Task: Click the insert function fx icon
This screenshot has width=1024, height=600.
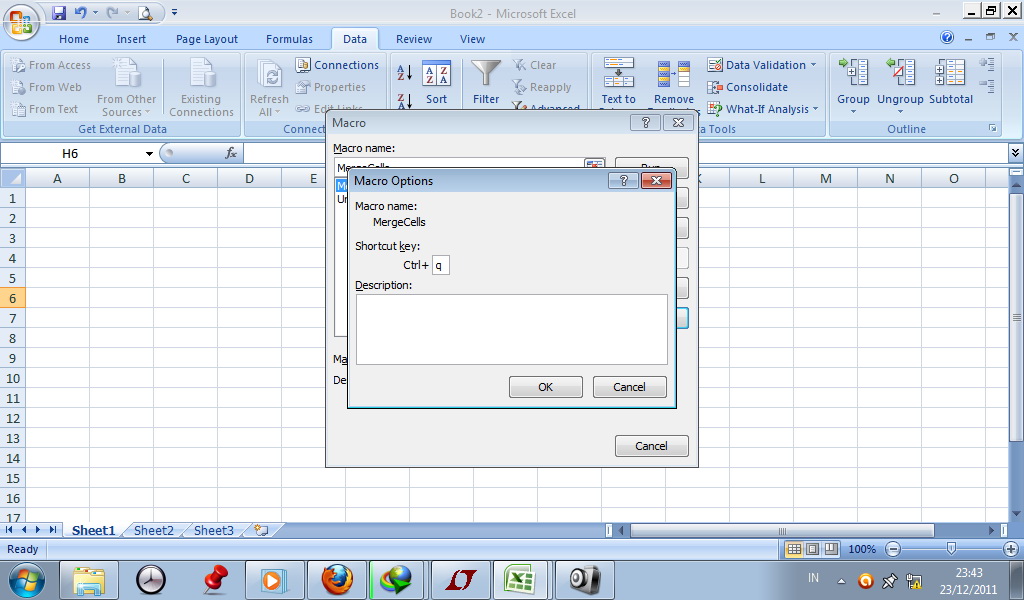Action: [x=231, y=153]
